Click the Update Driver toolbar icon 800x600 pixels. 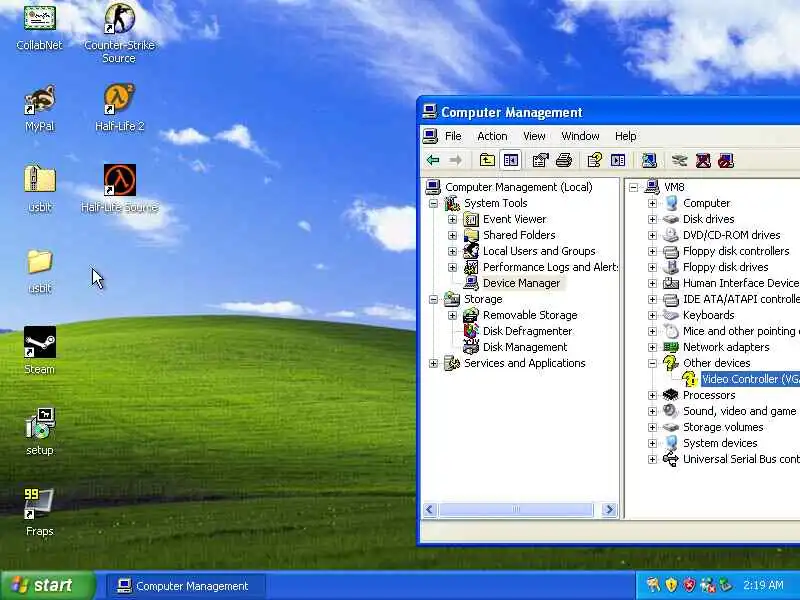coord(680,161)
